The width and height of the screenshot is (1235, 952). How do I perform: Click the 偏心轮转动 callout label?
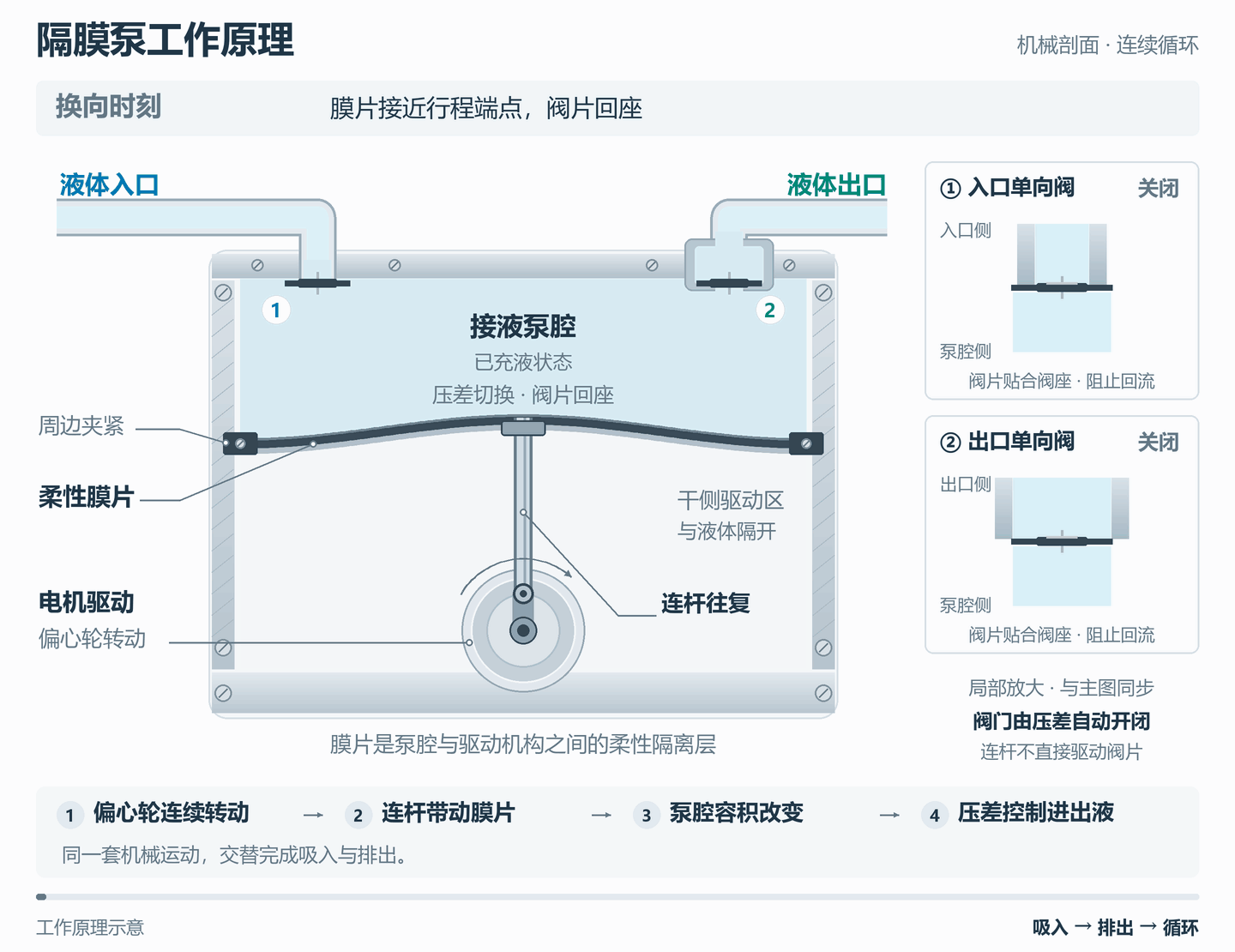(x=92, y=638)
